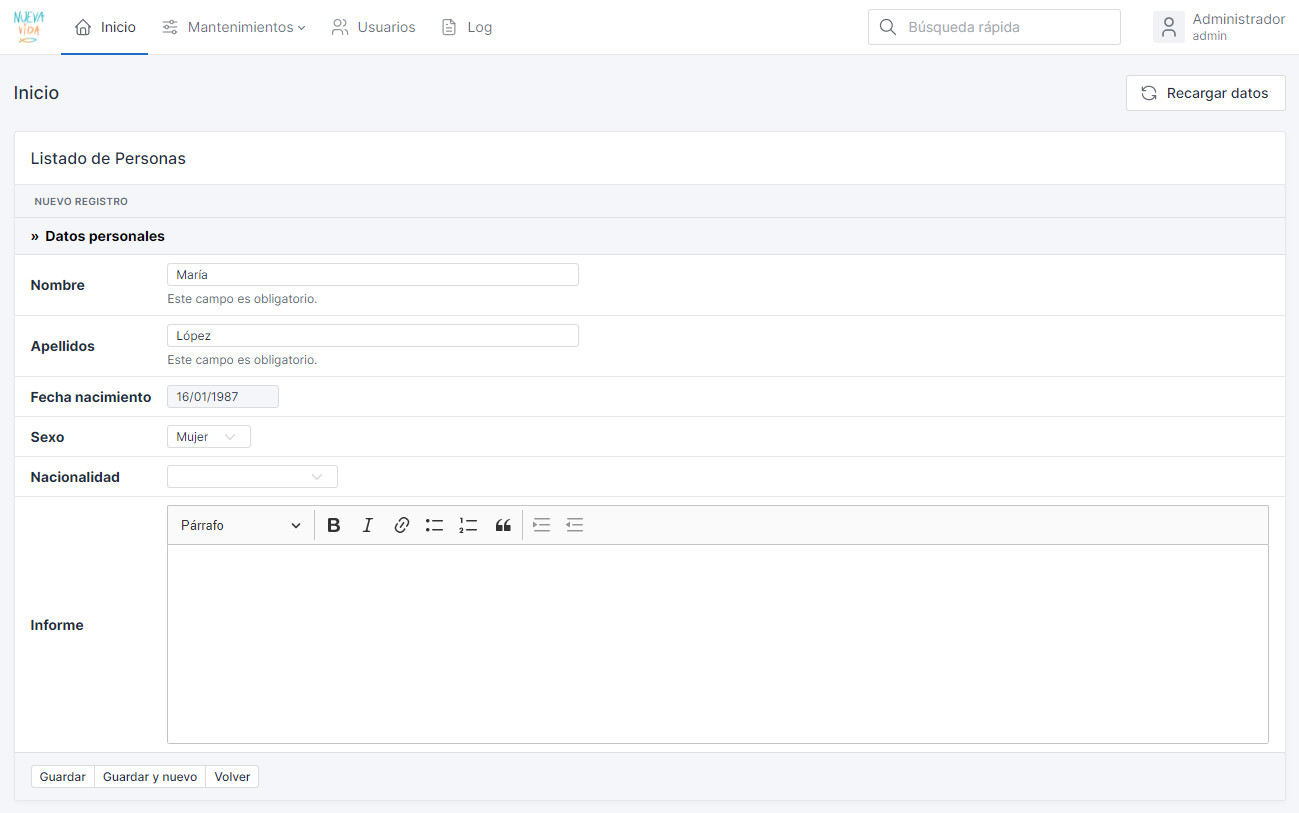Viewport: 1299px width, 813px height.
Task: Click the Fecha nacimiento date field
Action: [222, 397]
